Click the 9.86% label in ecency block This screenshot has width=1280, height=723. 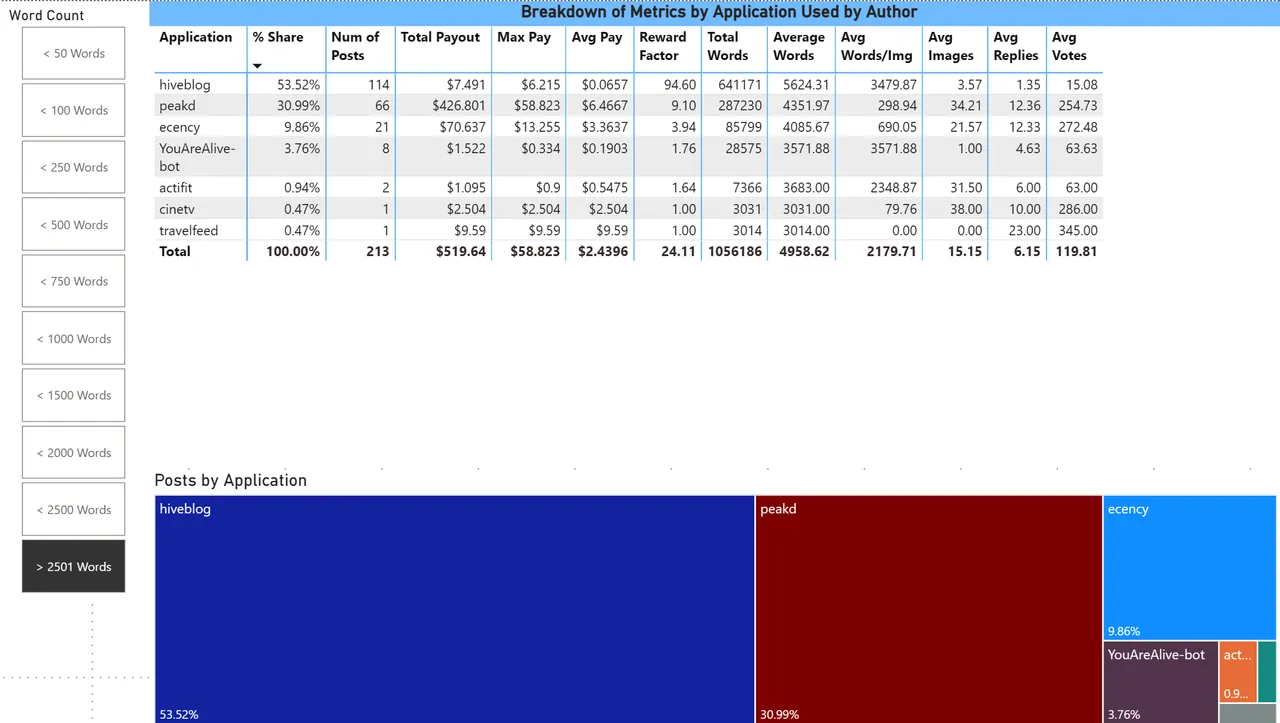1124,631
